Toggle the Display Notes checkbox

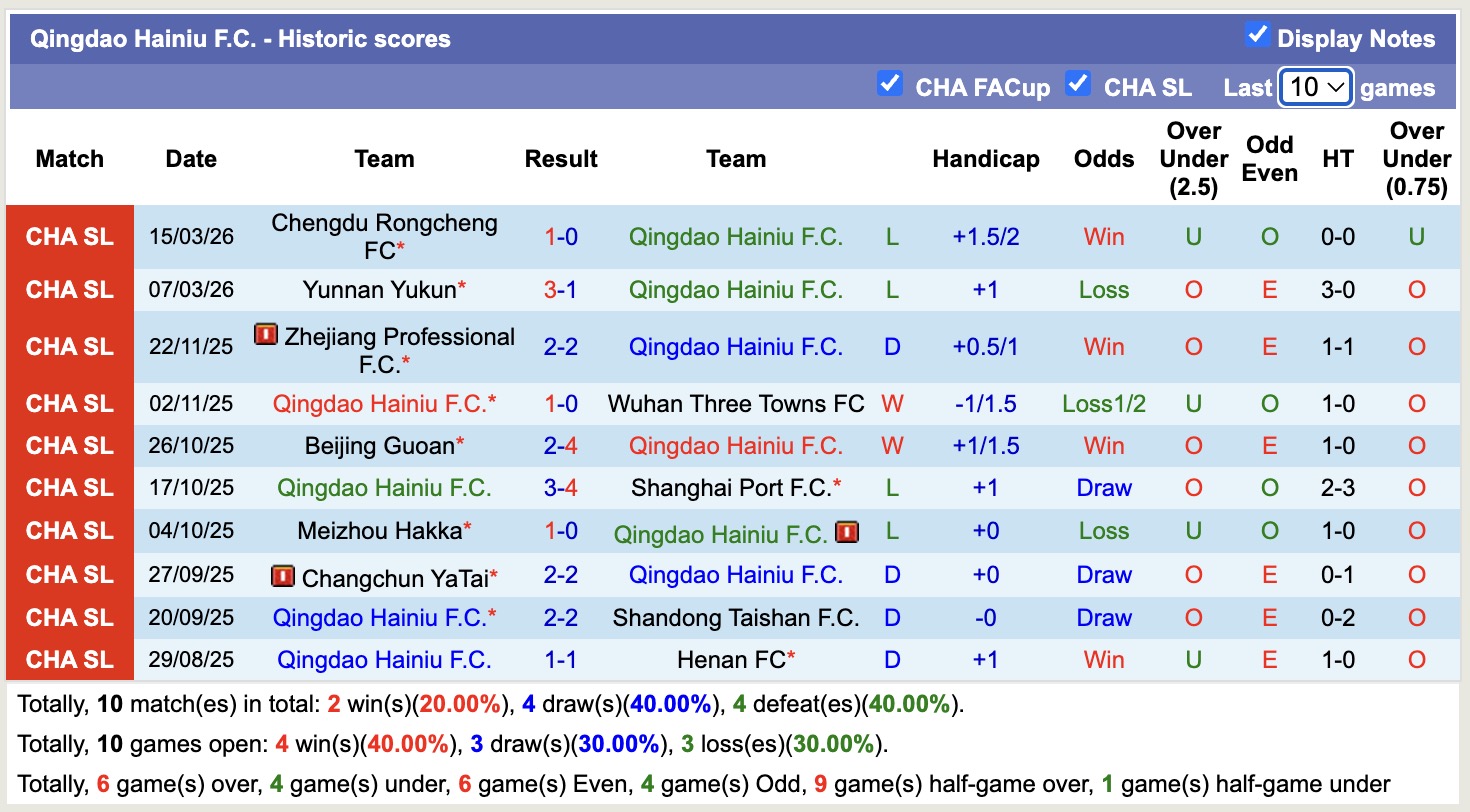(1257, 35)
